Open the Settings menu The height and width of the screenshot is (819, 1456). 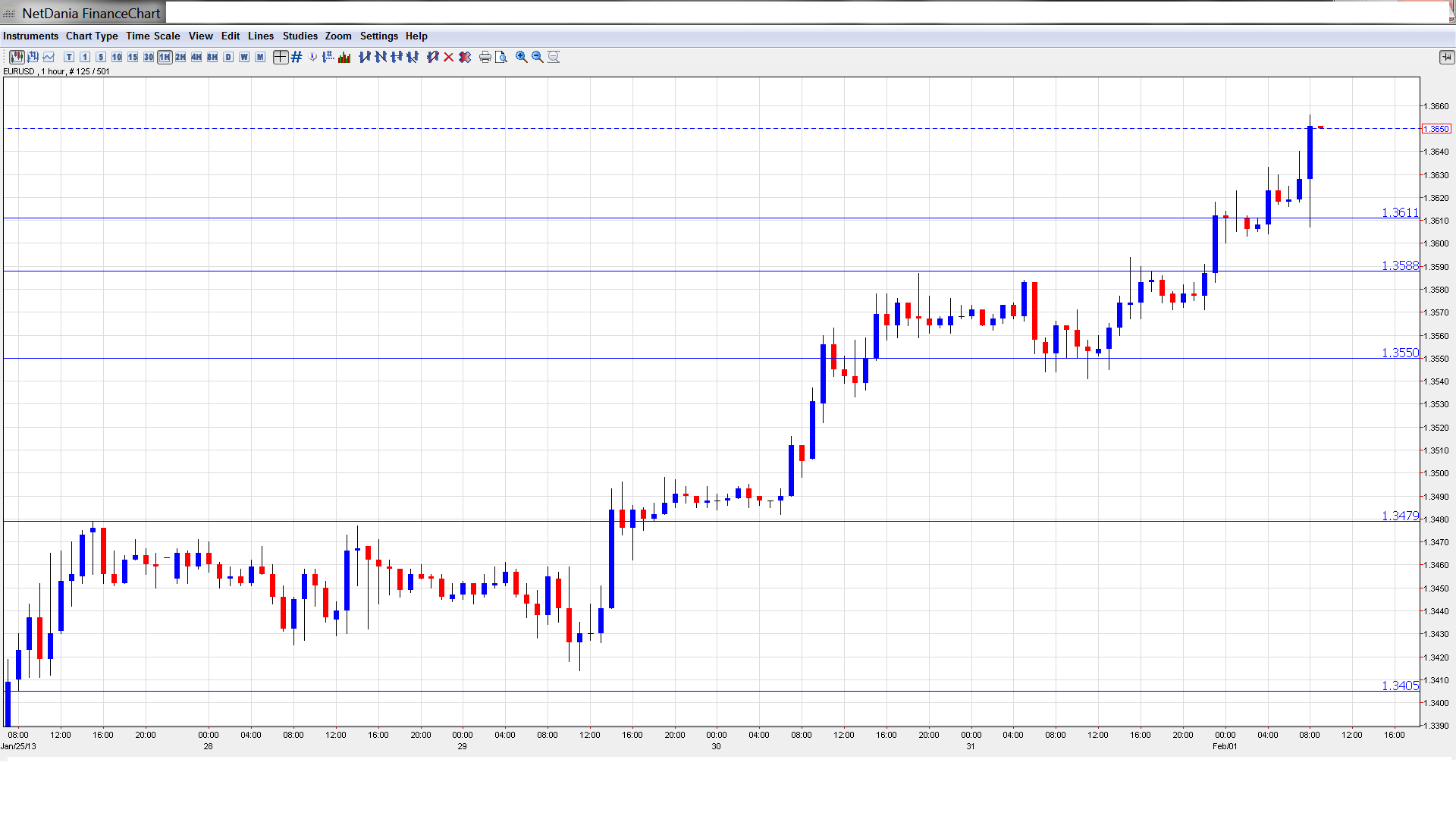click(378, 36)
